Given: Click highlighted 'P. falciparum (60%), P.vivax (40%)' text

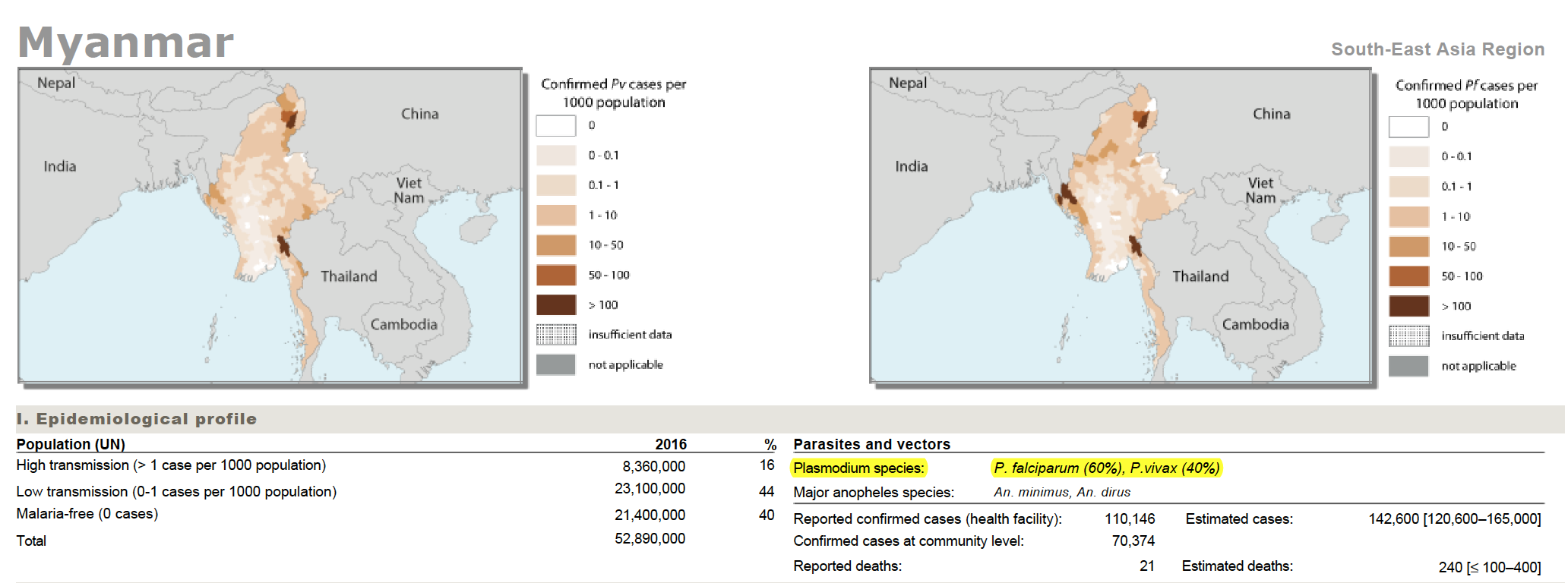Looking at the screenshot, I should [1106, 468].
